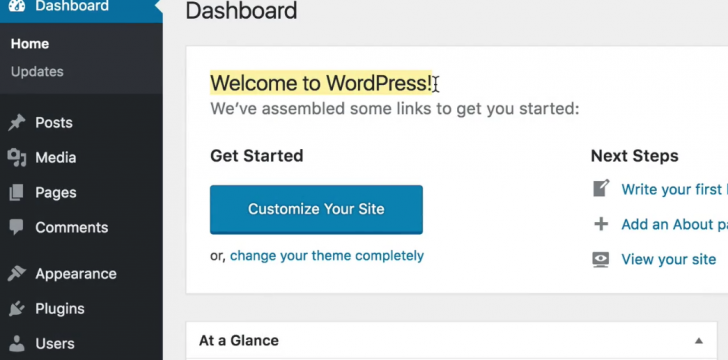The image size is (728, 360).
Task: Click the Posts pushpin icon
Action: 17,123
